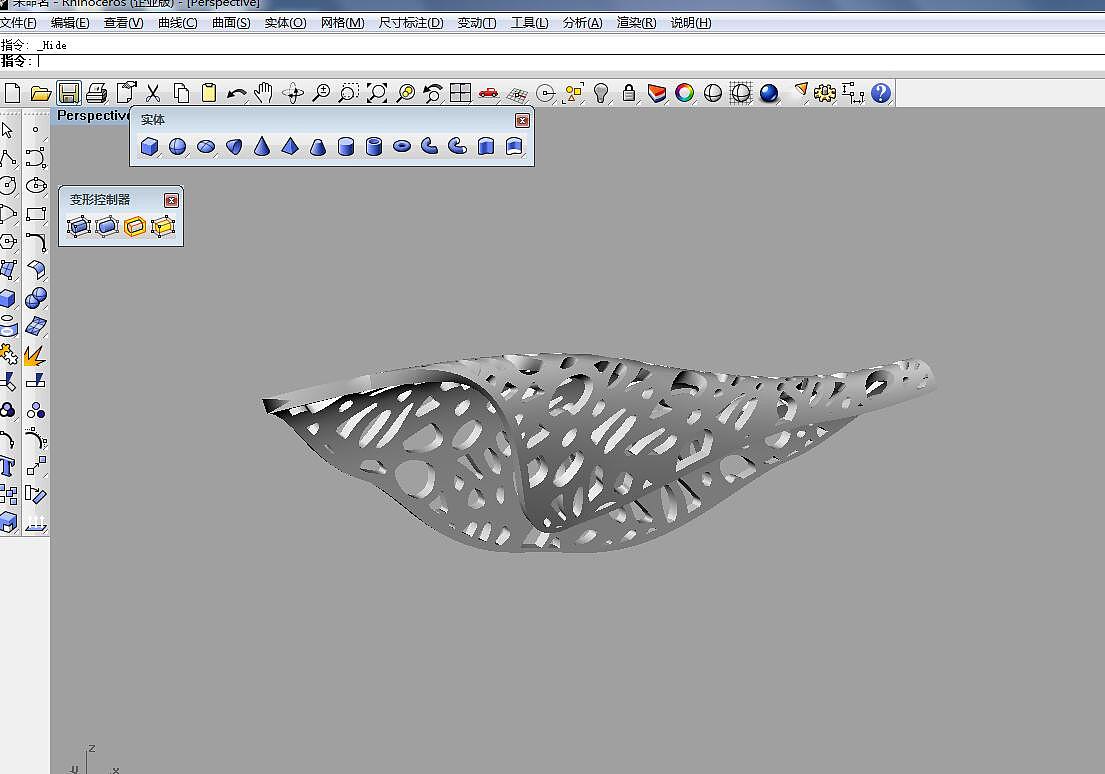The image size is (1105, 774).
Task: Open the 渲染(R) menu
Action: pyautogui.click(x=636, y=23)
